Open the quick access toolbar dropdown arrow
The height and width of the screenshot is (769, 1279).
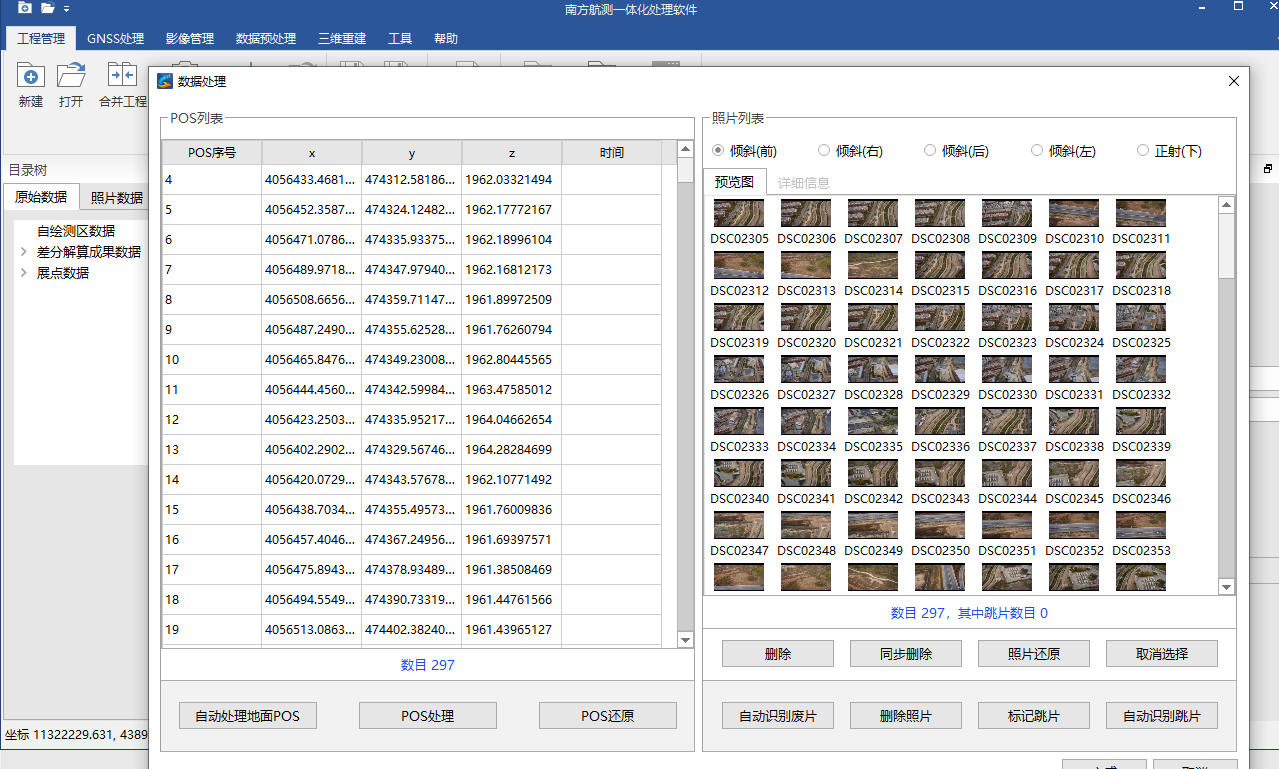[x=67, y=9]
